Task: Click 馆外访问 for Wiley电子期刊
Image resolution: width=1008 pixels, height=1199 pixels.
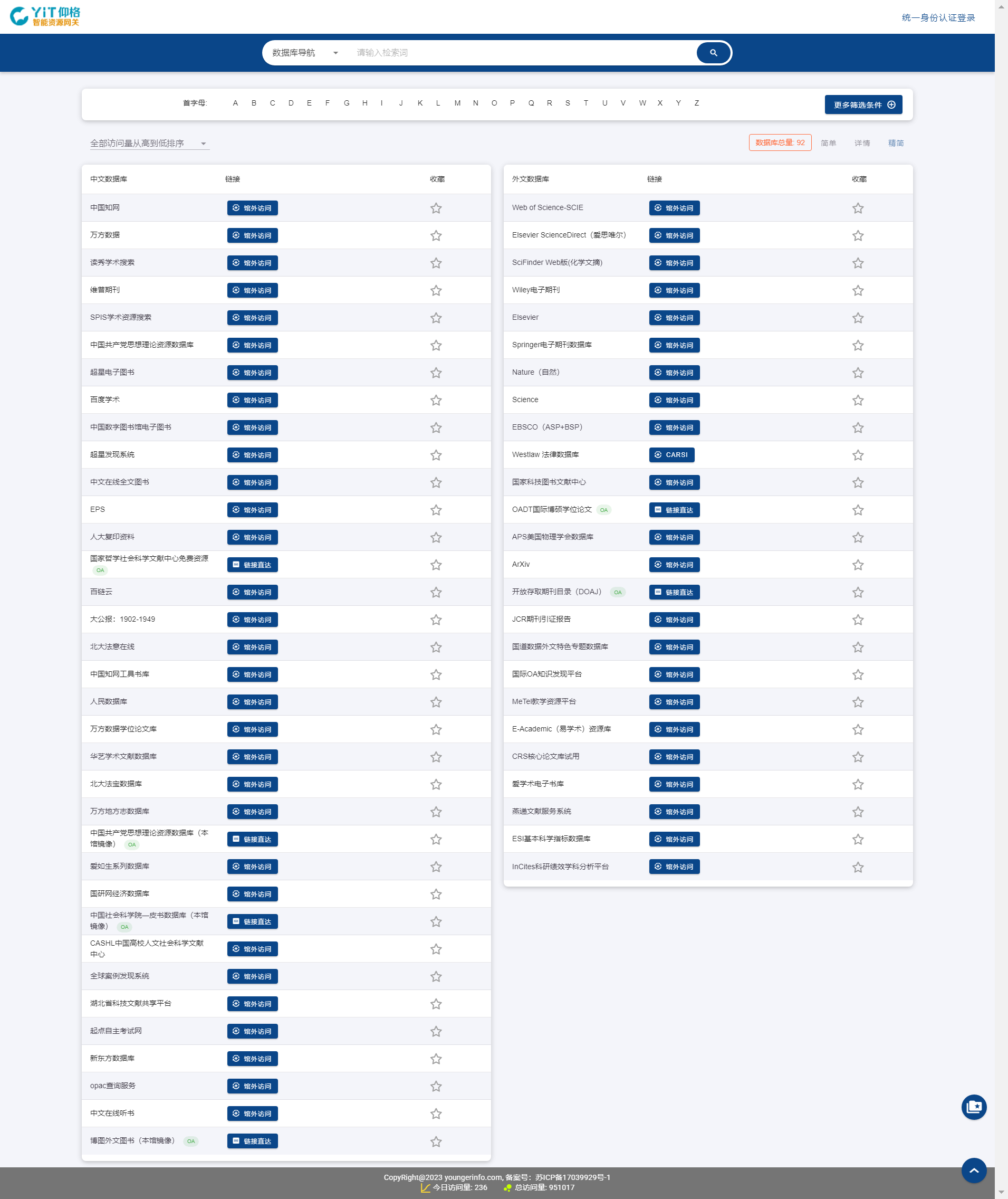Action: click(674, 290)
